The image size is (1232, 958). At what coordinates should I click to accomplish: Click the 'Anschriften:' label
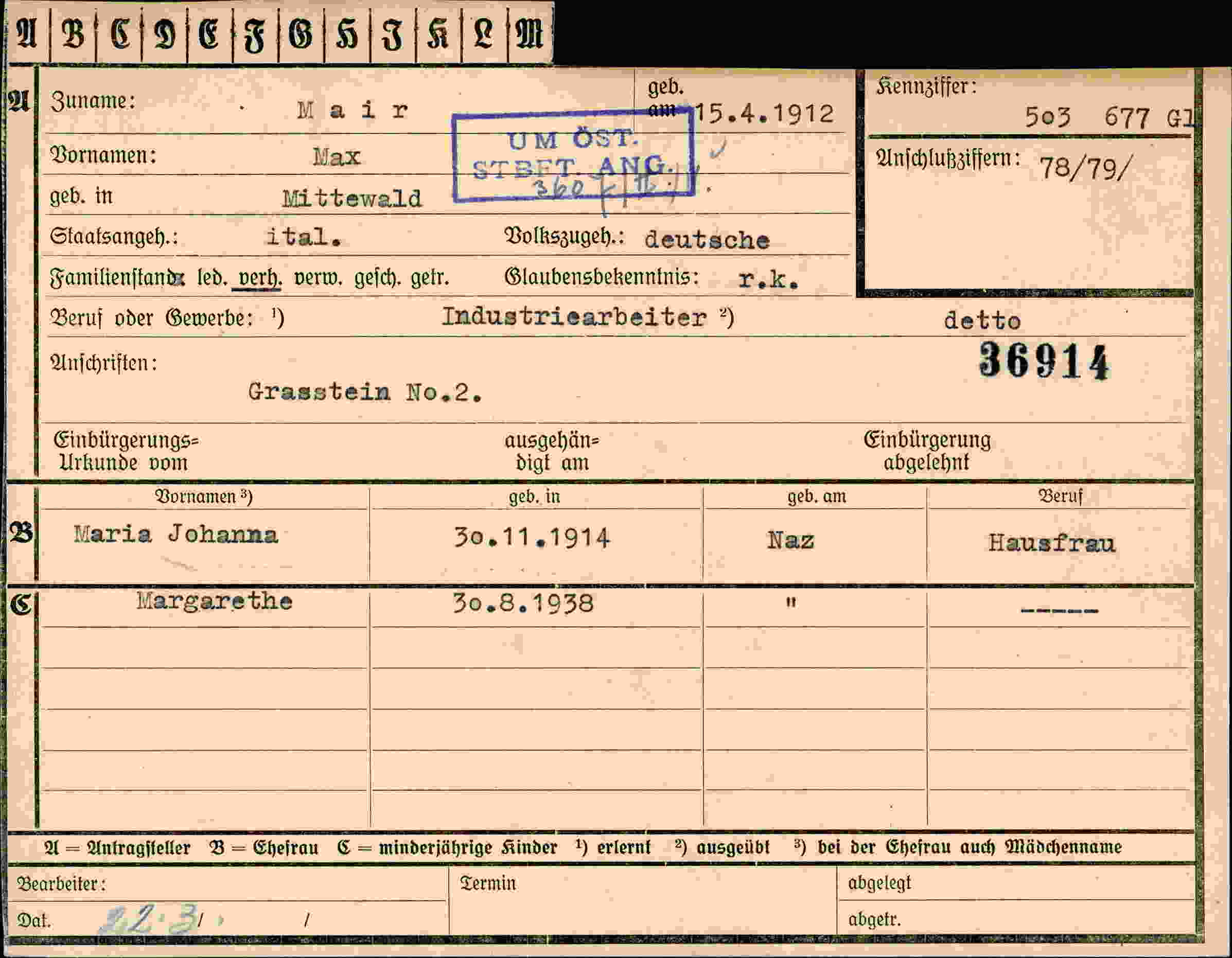[x=104, y=363]
